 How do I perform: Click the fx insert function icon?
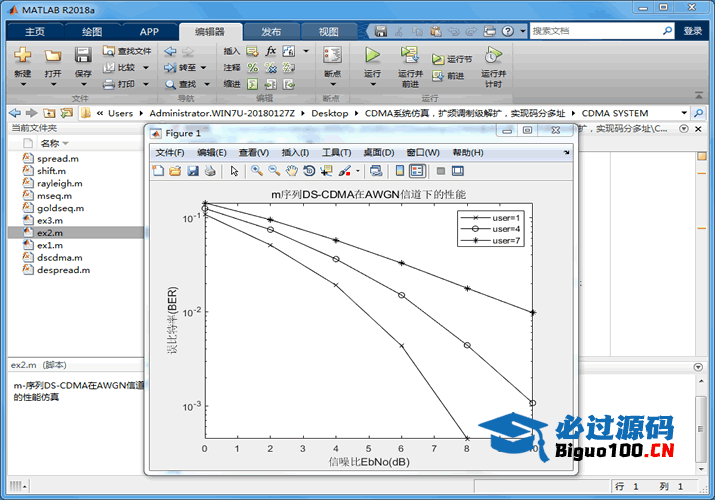tap(271, 51)
